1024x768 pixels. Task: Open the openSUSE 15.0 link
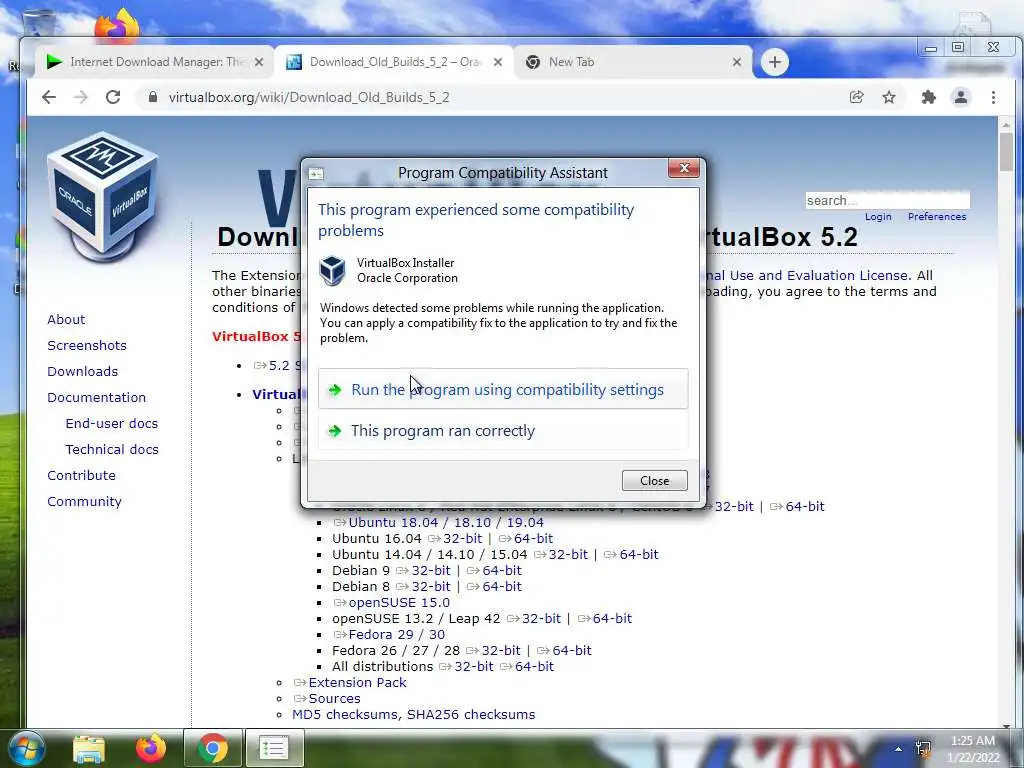[399, 603]
